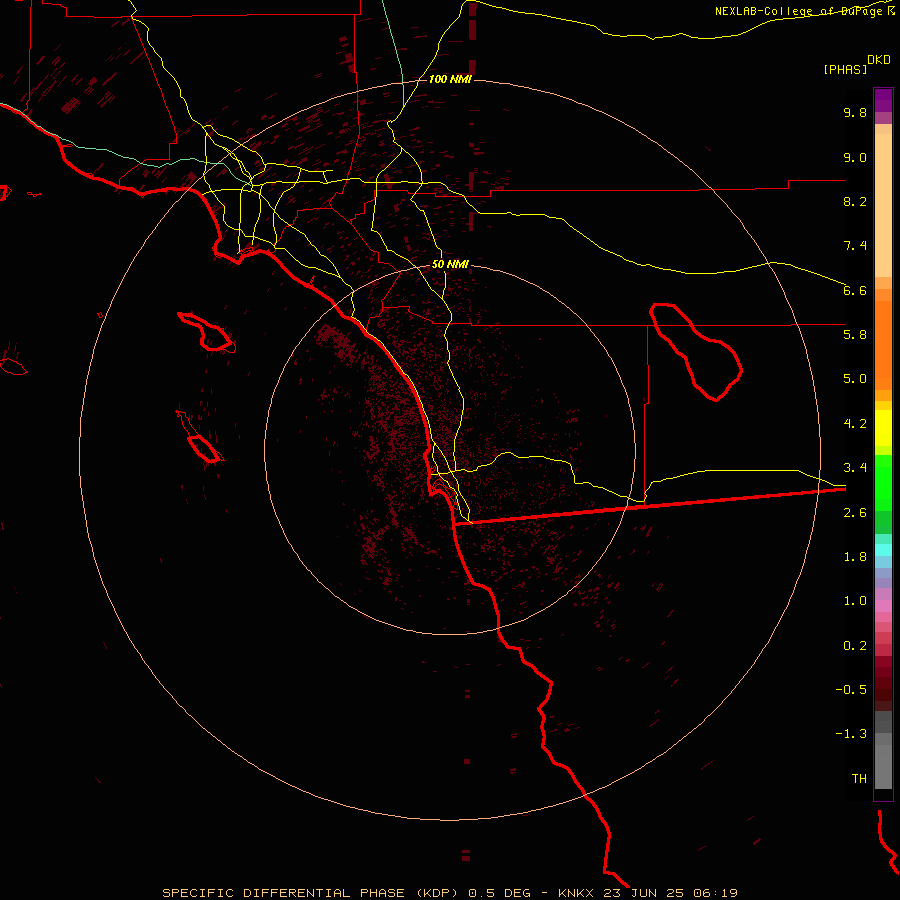Screen dimensions: 900x900
Task: Click the 06:19 timestamp text
Action: coord(715,893)
